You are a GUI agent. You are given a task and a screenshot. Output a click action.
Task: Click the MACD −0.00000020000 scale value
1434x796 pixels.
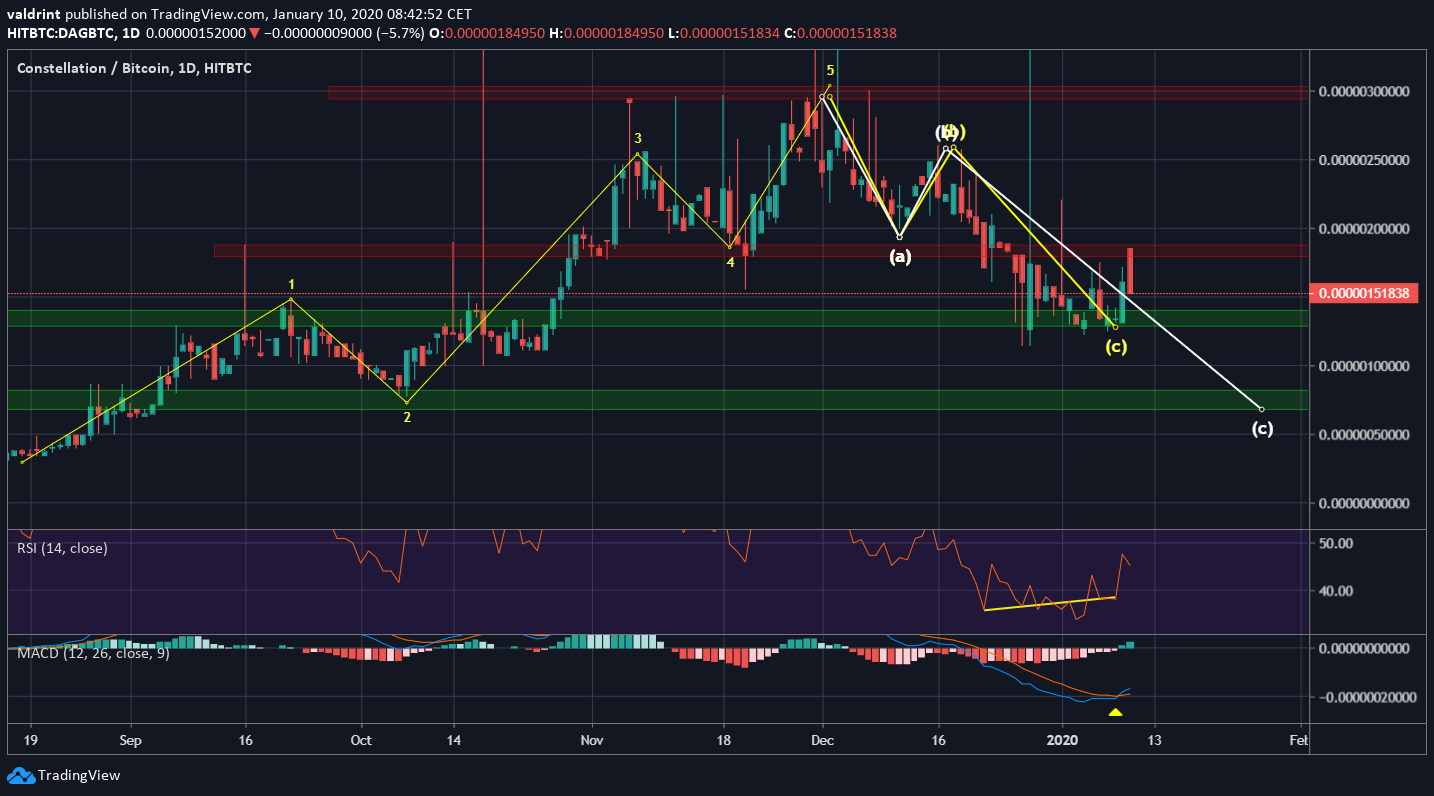(1366, 697)
